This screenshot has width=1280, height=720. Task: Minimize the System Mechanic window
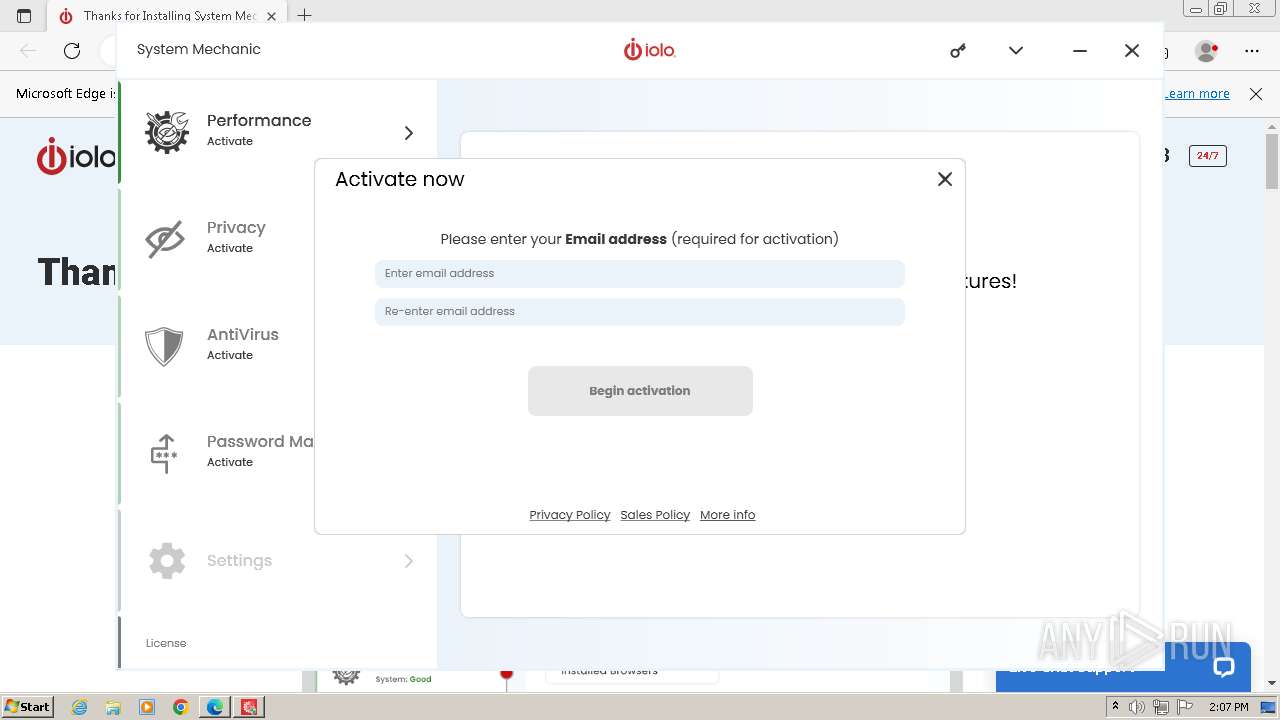(x=1080, y=50)
